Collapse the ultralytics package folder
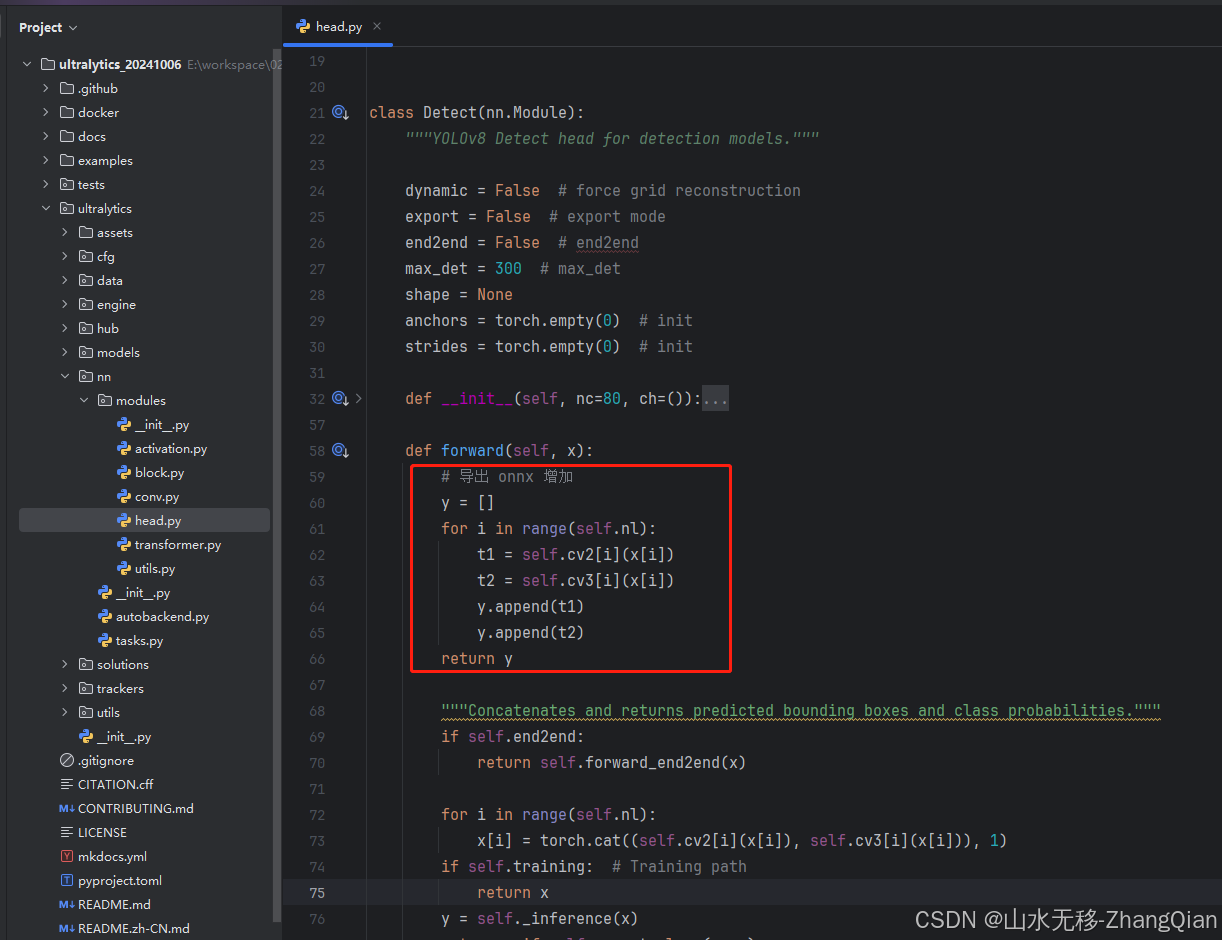 pyautogui.click(x=46, y=208)
